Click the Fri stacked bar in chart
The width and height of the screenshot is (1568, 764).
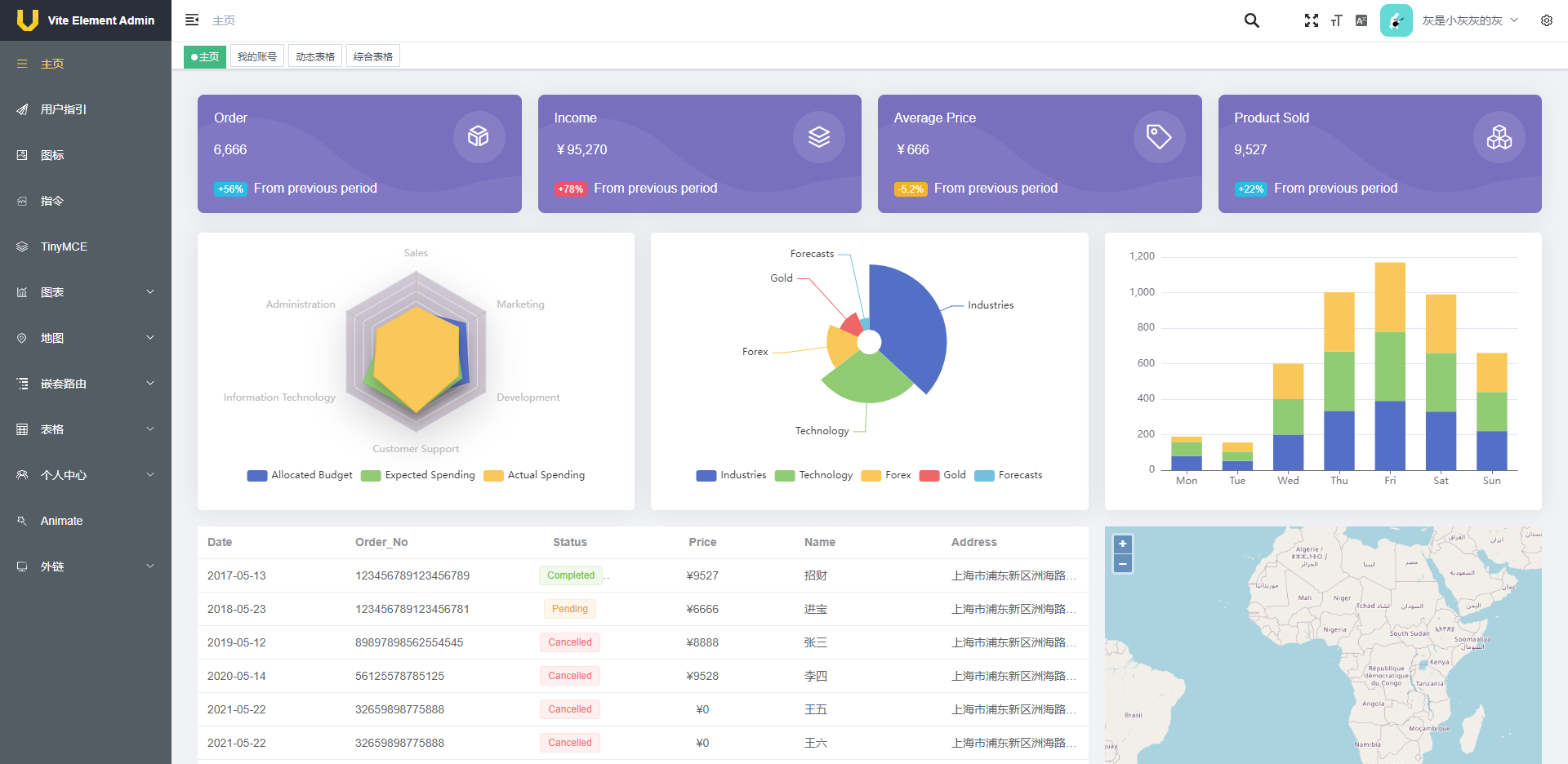[1390, 366]
